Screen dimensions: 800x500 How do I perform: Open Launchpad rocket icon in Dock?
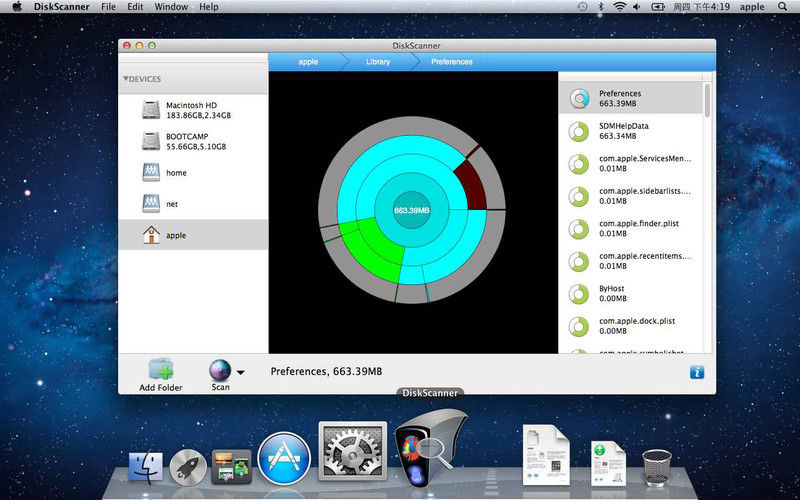pos(188,467)
